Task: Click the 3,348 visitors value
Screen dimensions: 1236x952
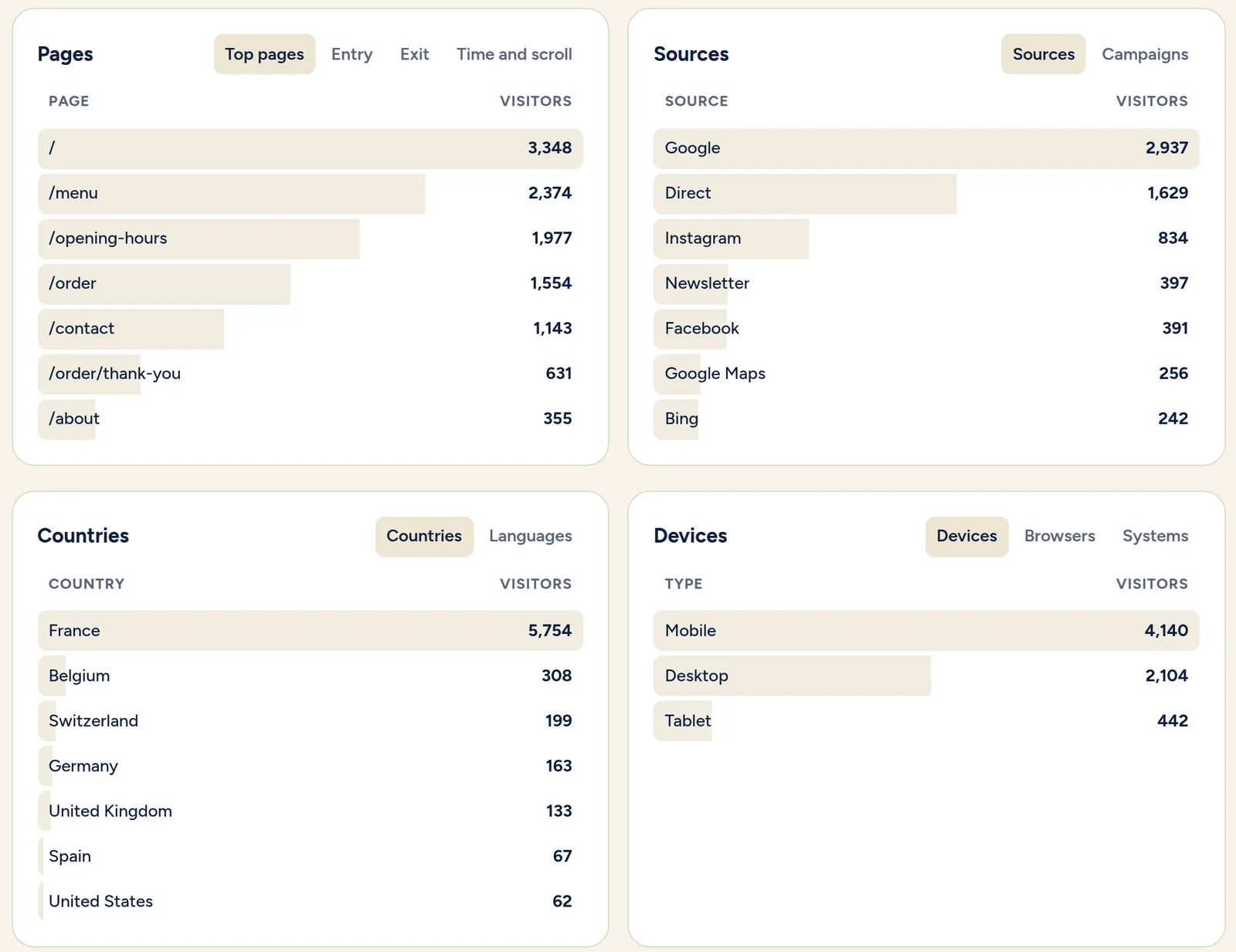Action: point(549,148)
